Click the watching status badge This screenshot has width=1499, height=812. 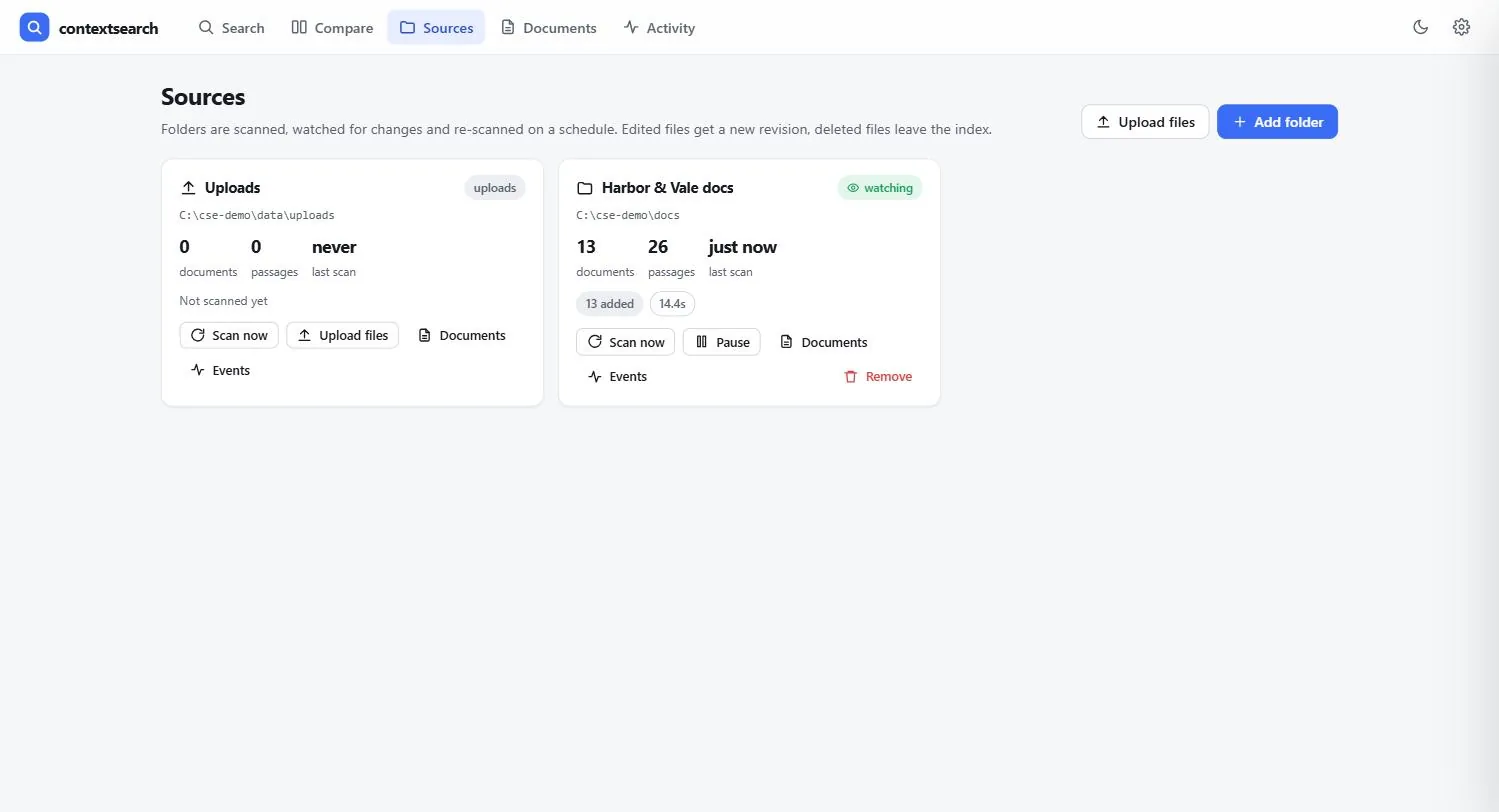click(x=880, y=188)
